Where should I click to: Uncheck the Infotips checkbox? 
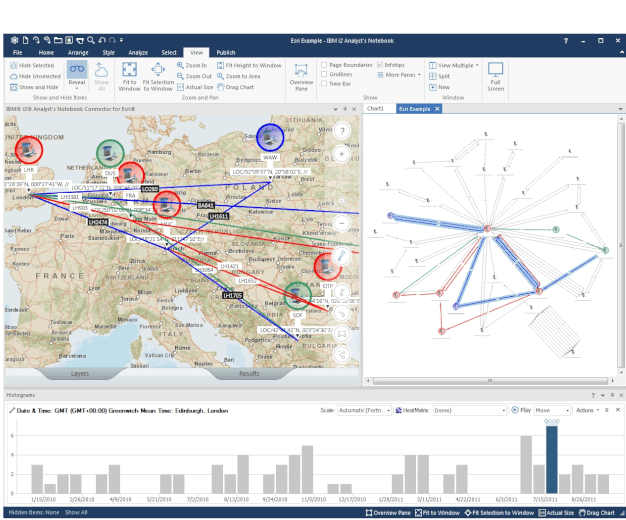[380, 65]
